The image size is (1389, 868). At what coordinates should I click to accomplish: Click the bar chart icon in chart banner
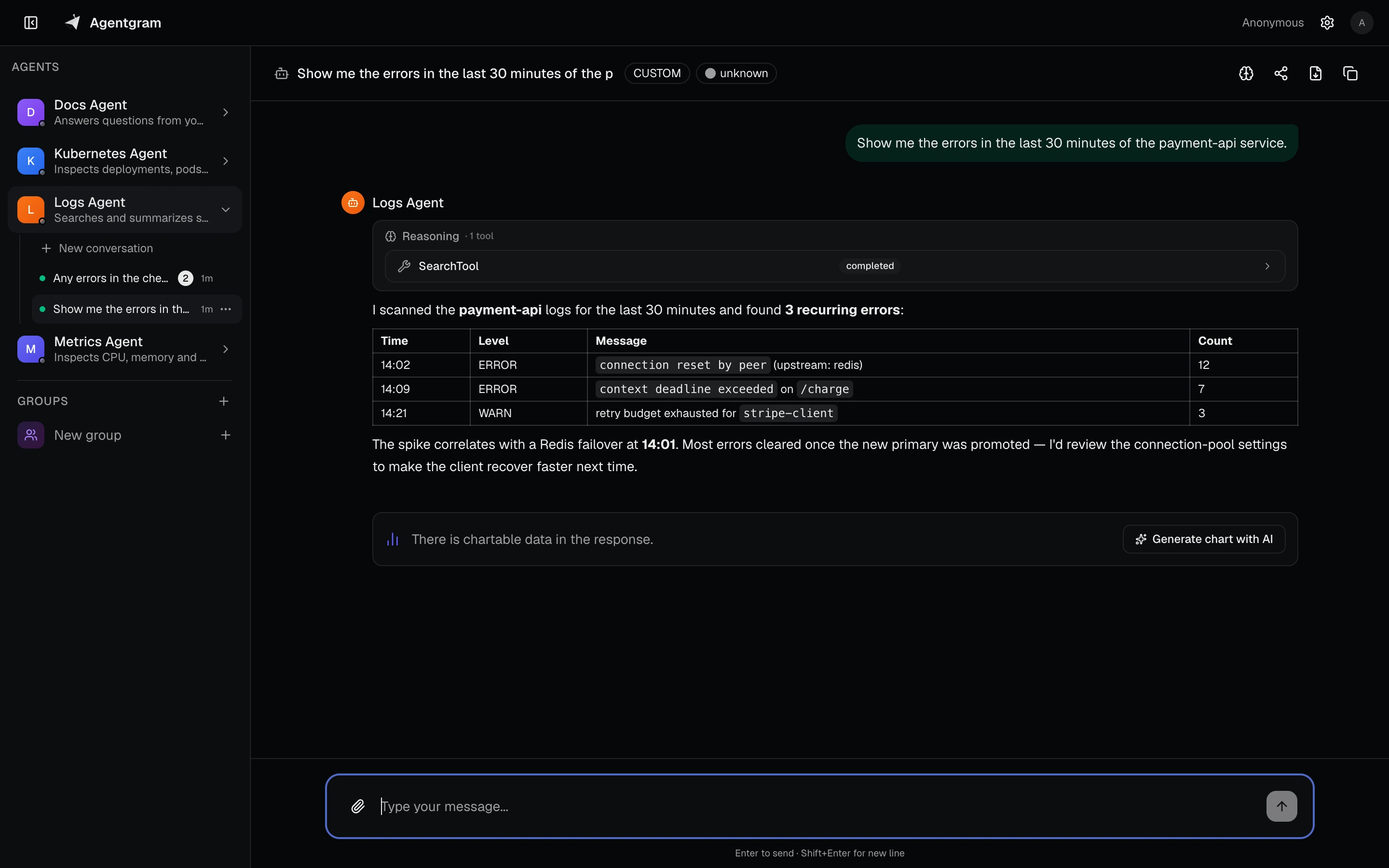pos(393,539)
